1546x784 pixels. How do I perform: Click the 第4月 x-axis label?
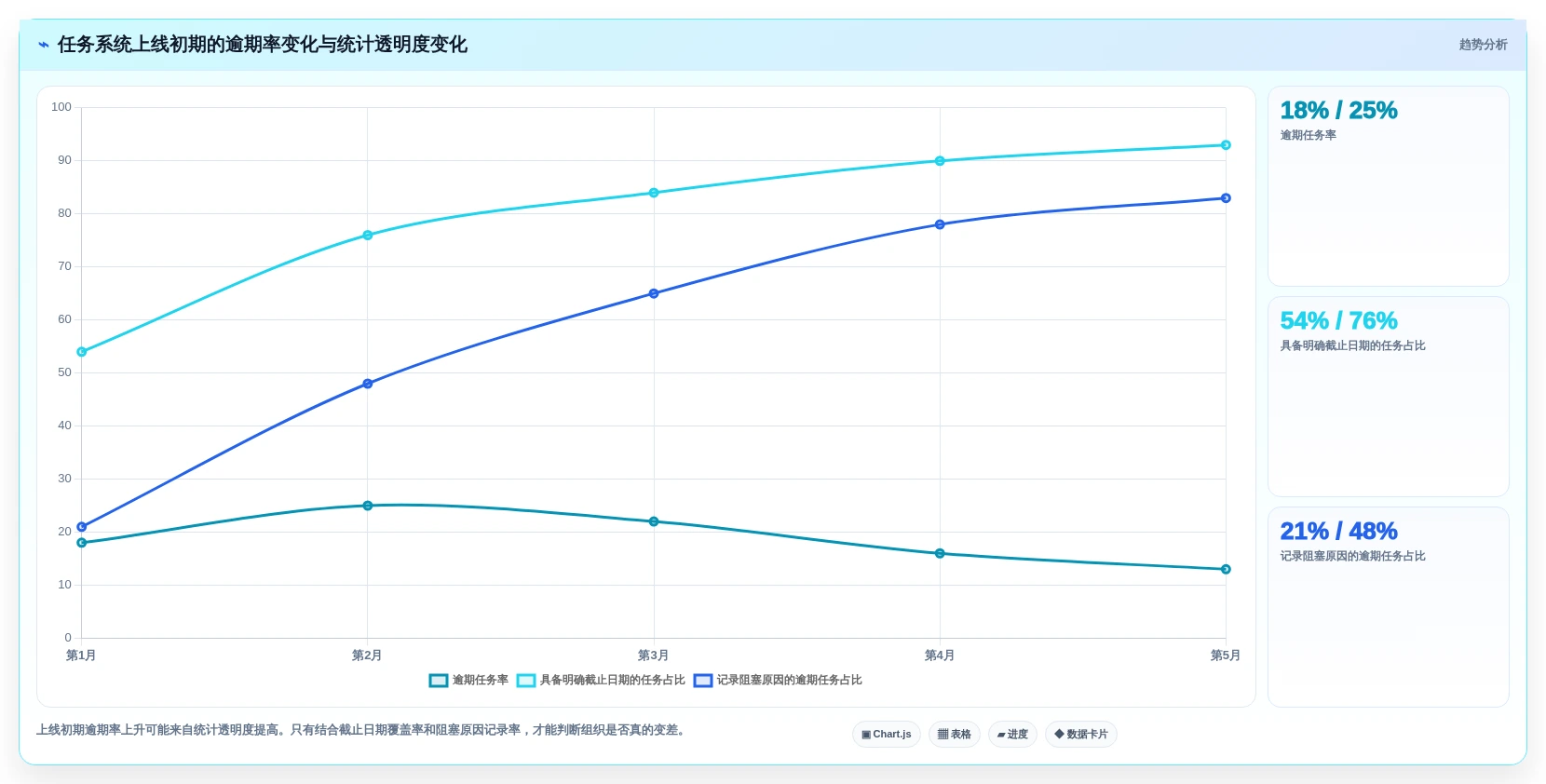(940, 656)
